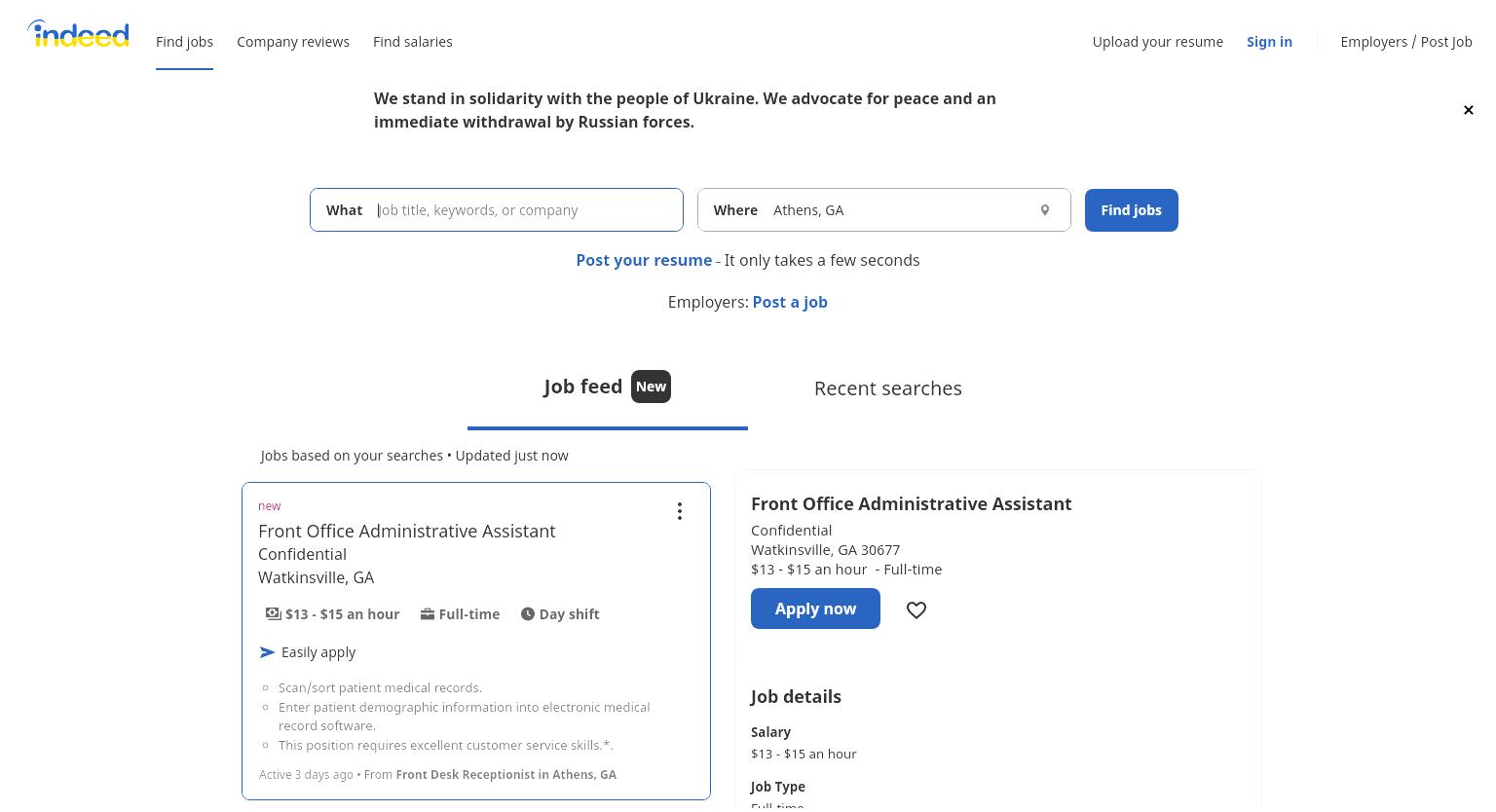Click the Sign in link
The image size is (1496, 812).
coord(1269,42)
